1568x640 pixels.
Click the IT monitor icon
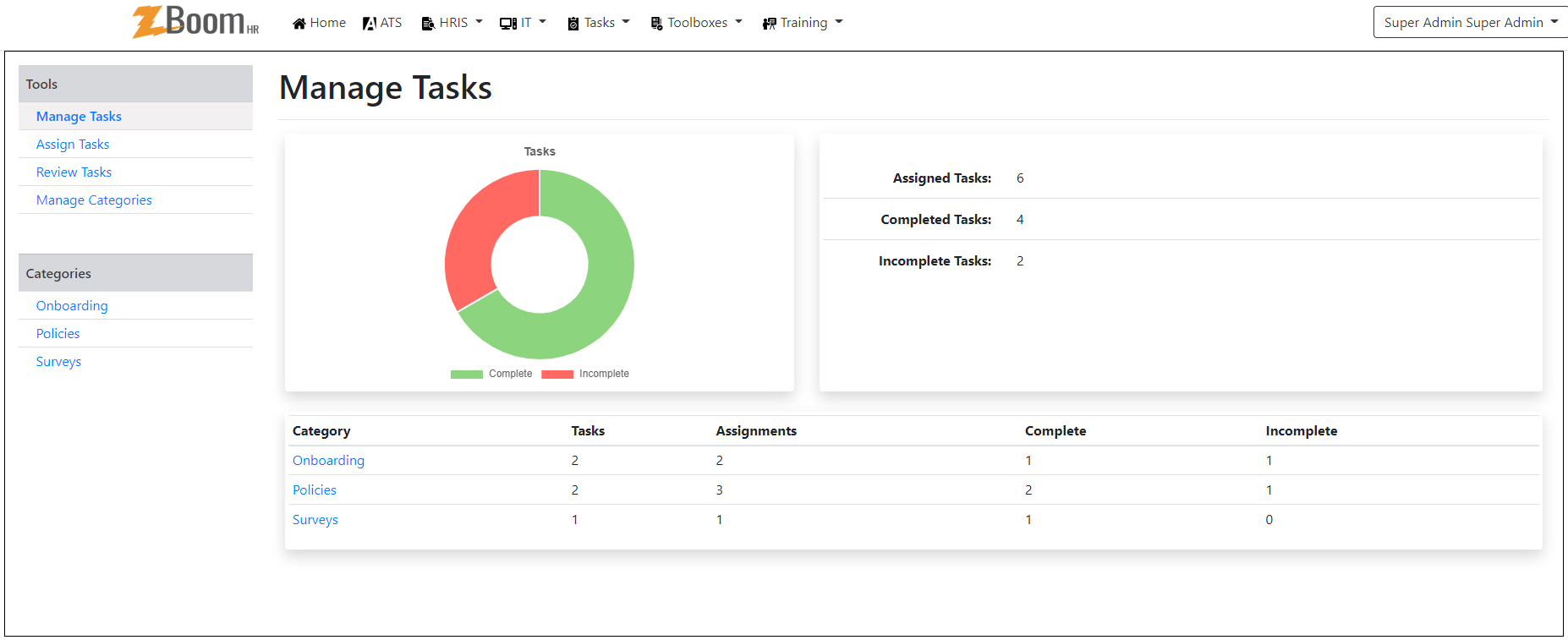coord(508,24)
